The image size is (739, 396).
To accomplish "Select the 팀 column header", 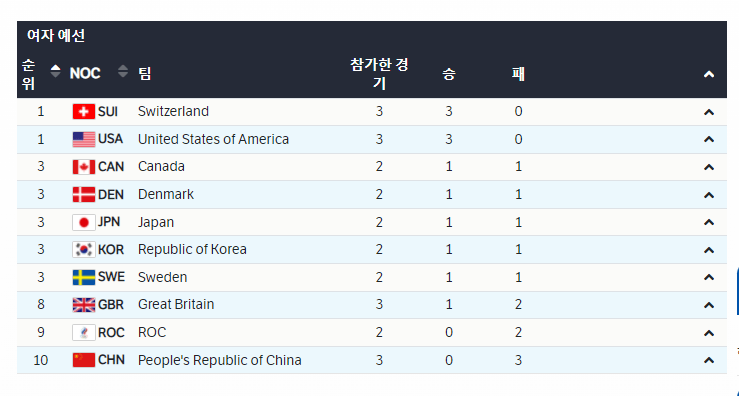I will click(145, 74).
